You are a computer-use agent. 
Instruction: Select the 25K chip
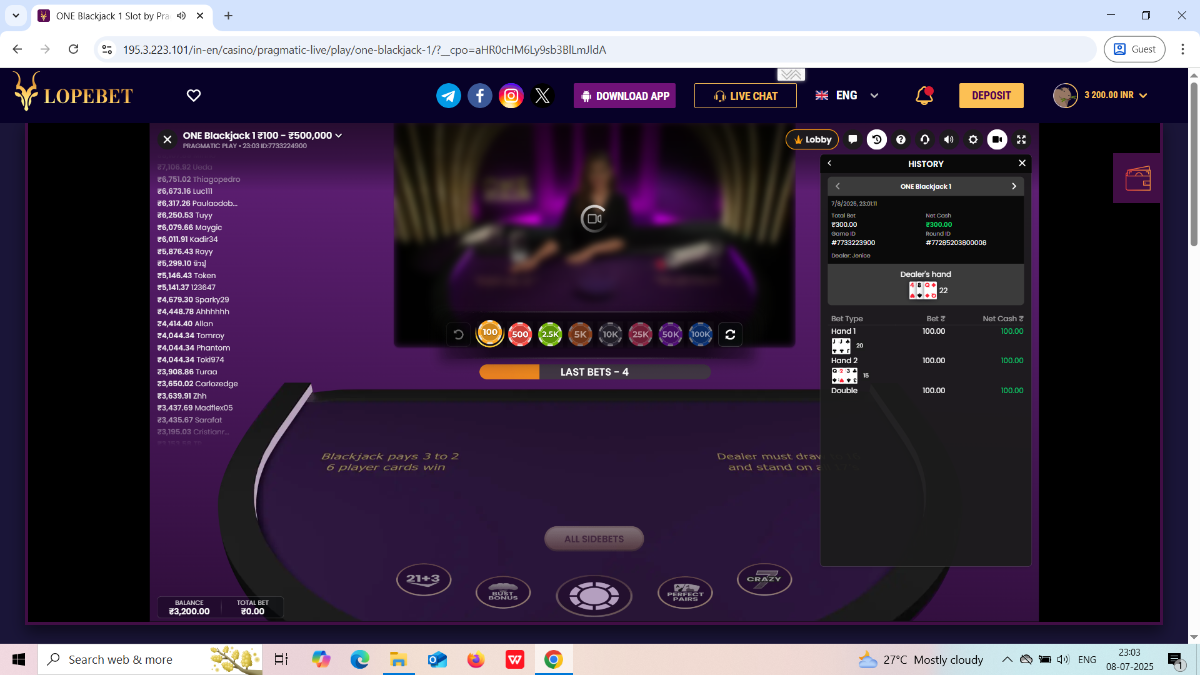point(640,335)
